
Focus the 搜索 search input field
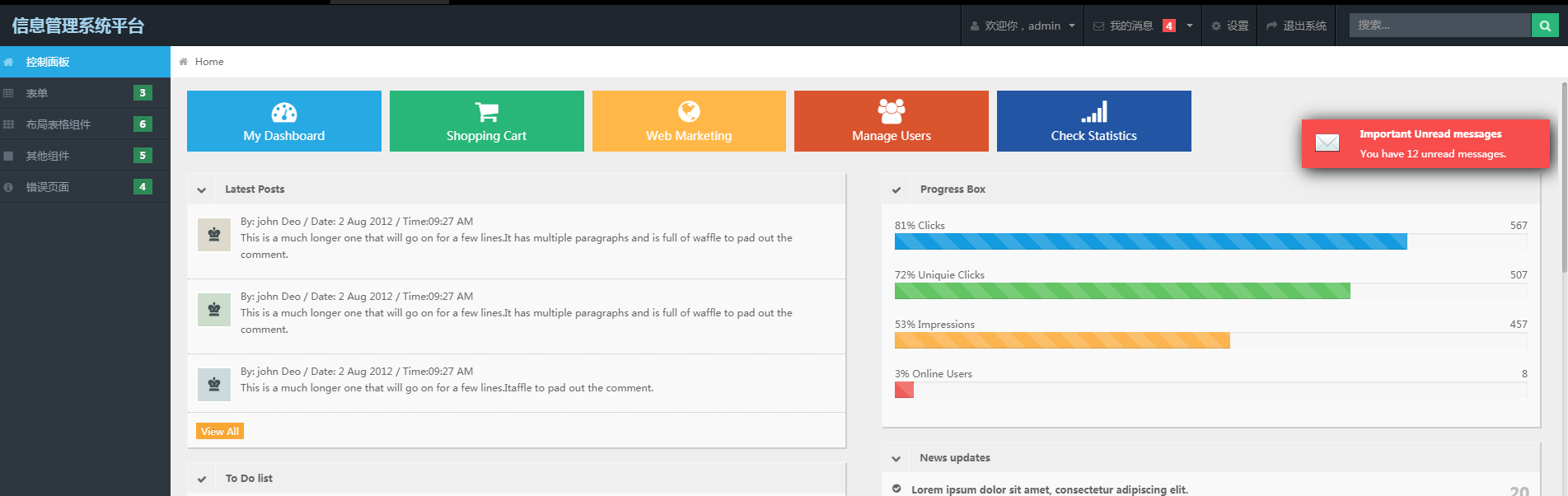[1440, 26]
